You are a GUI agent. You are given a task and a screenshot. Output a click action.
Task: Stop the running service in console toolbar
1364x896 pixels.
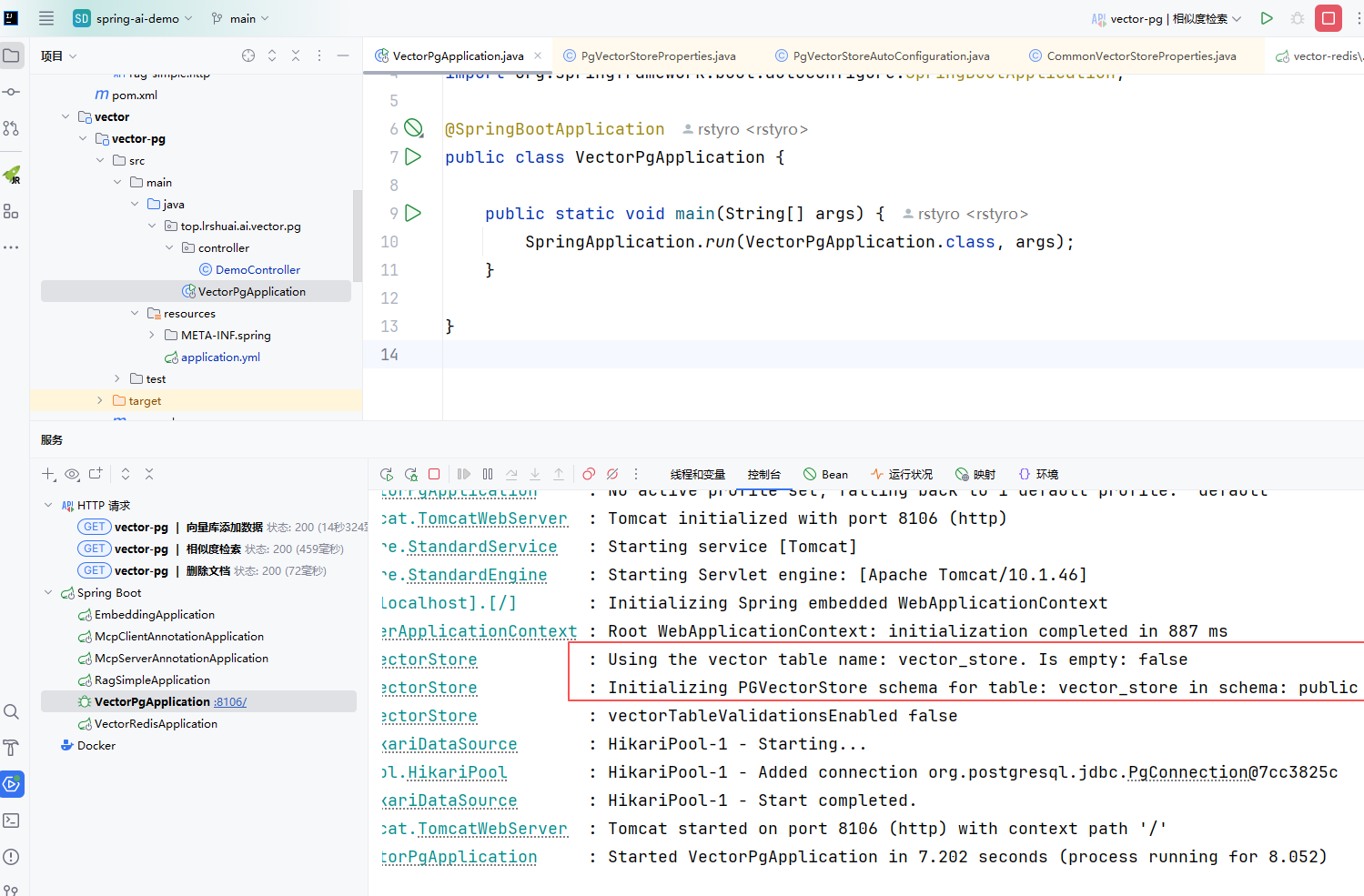[x=434, y=474]
